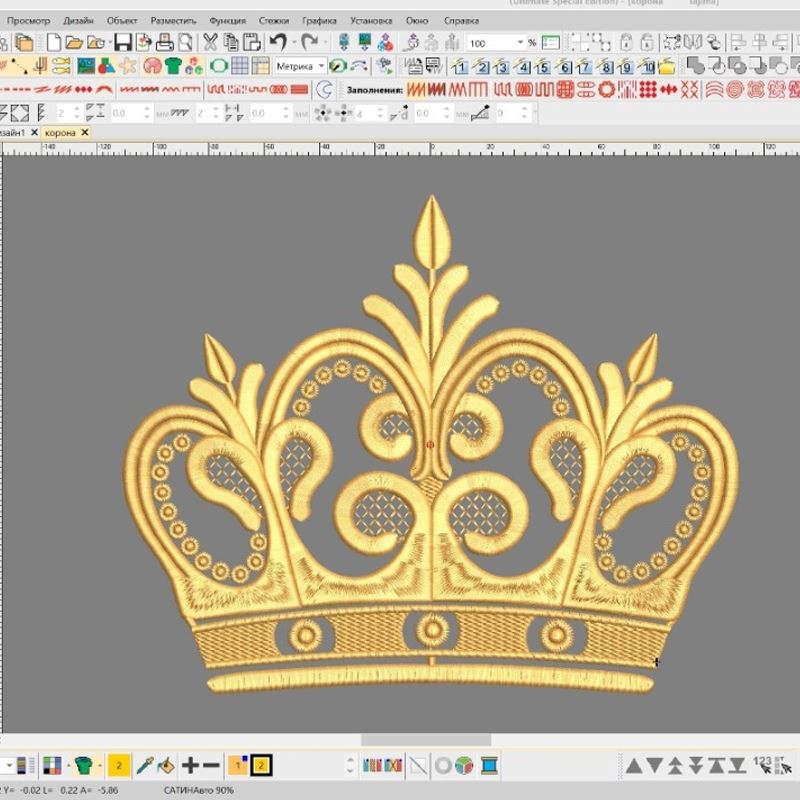The width and height of the screenshot is (800, 800).
Task: Select the orange thread color swatch labeled 1
Action: (238, 765)
